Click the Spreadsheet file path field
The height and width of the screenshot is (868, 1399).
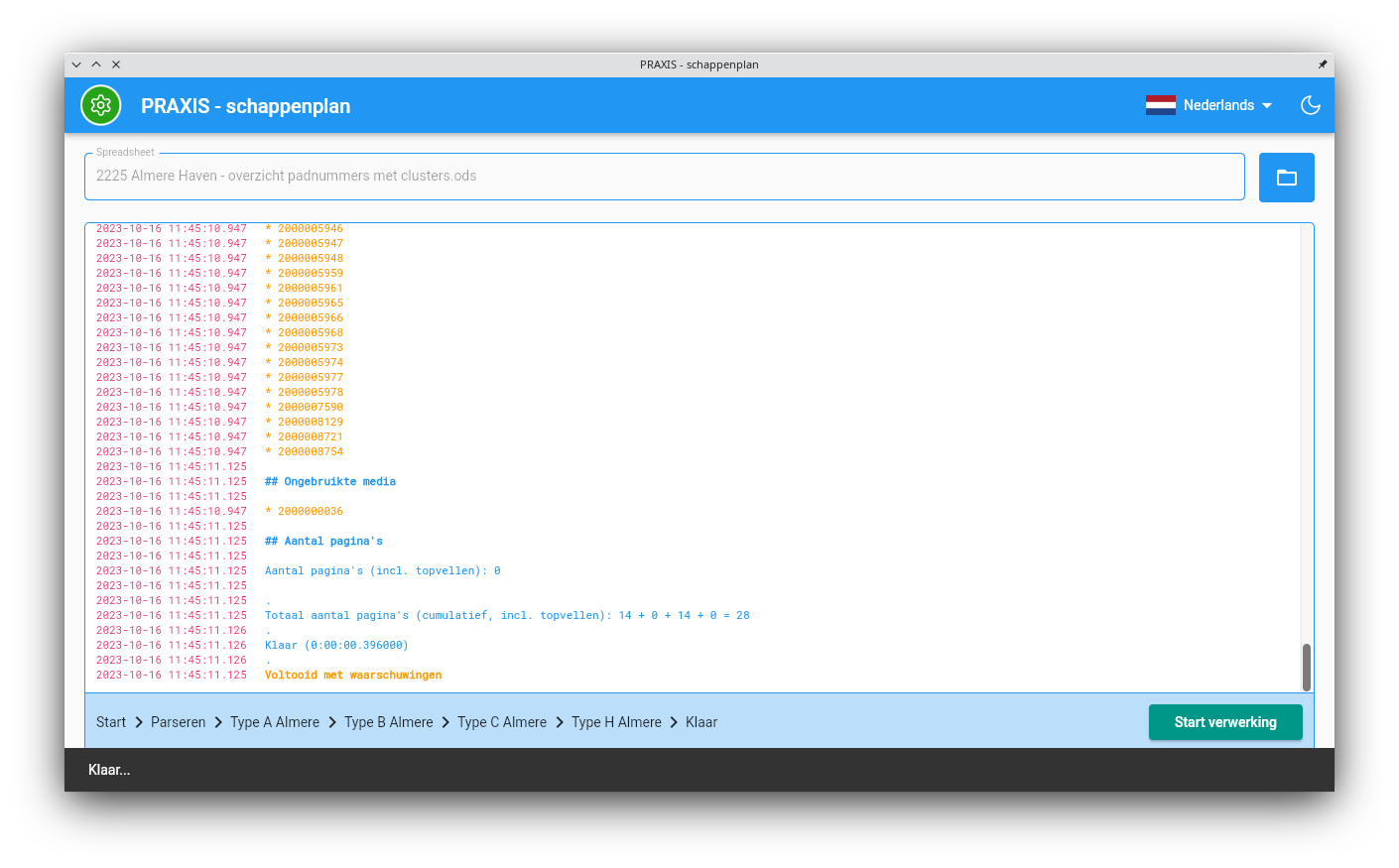point(664,177)
